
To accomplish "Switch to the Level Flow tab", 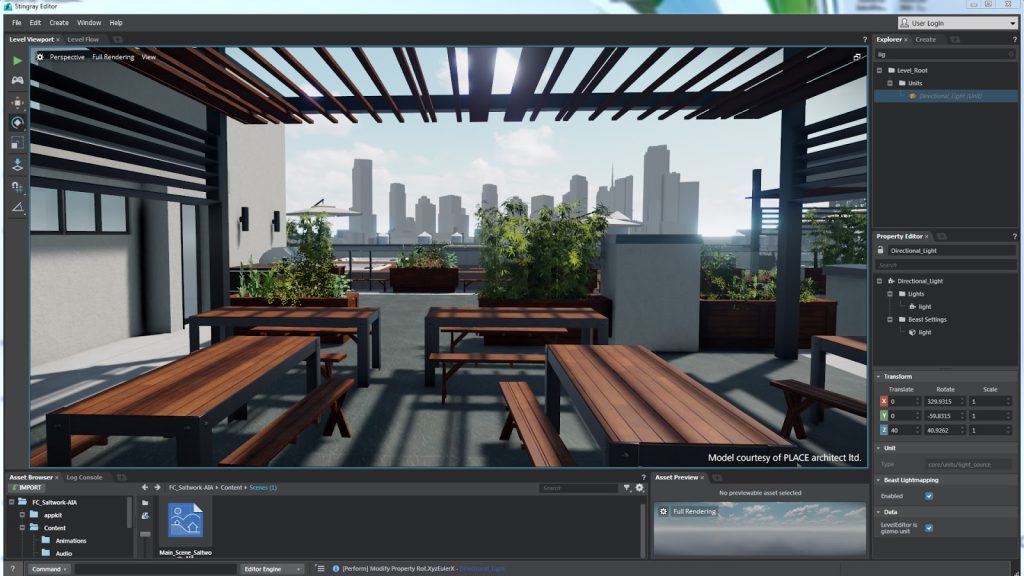I will 84,40.
